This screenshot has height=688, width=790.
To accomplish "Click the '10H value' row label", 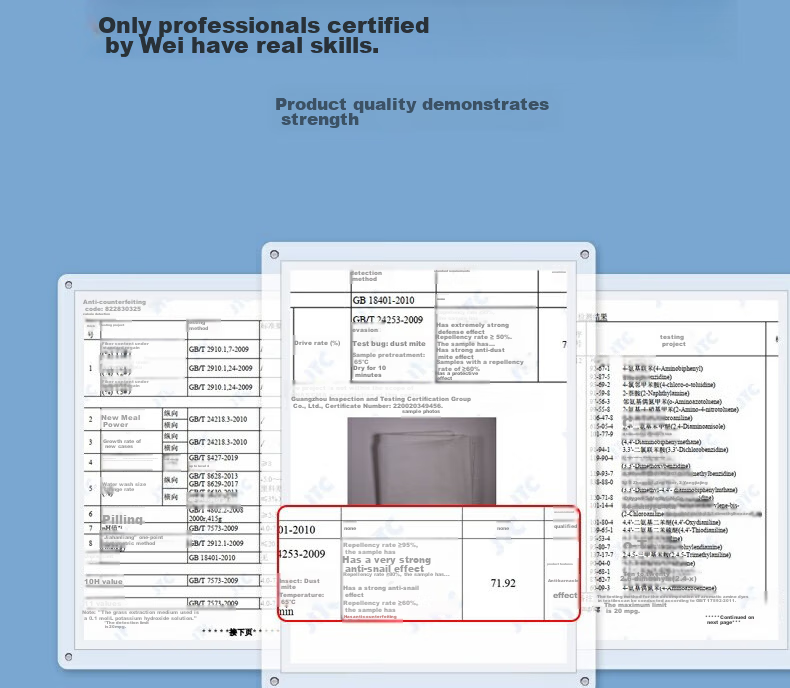I will 103,582.
